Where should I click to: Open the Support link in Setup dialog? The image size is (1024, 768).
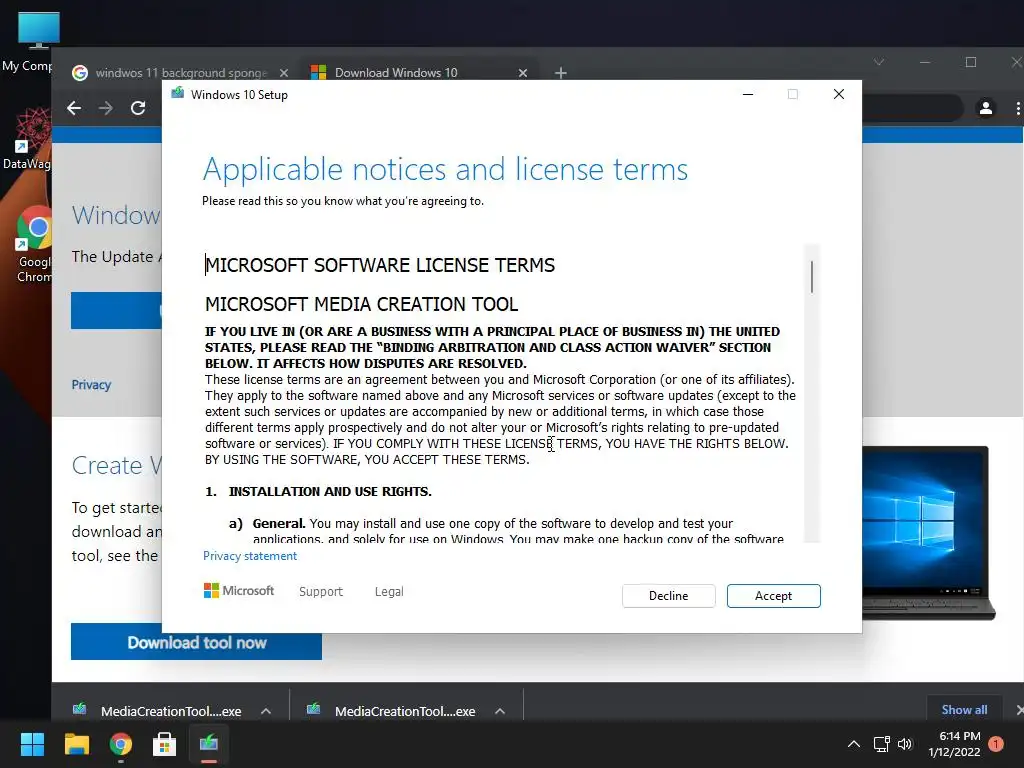[x=321, y=592]
